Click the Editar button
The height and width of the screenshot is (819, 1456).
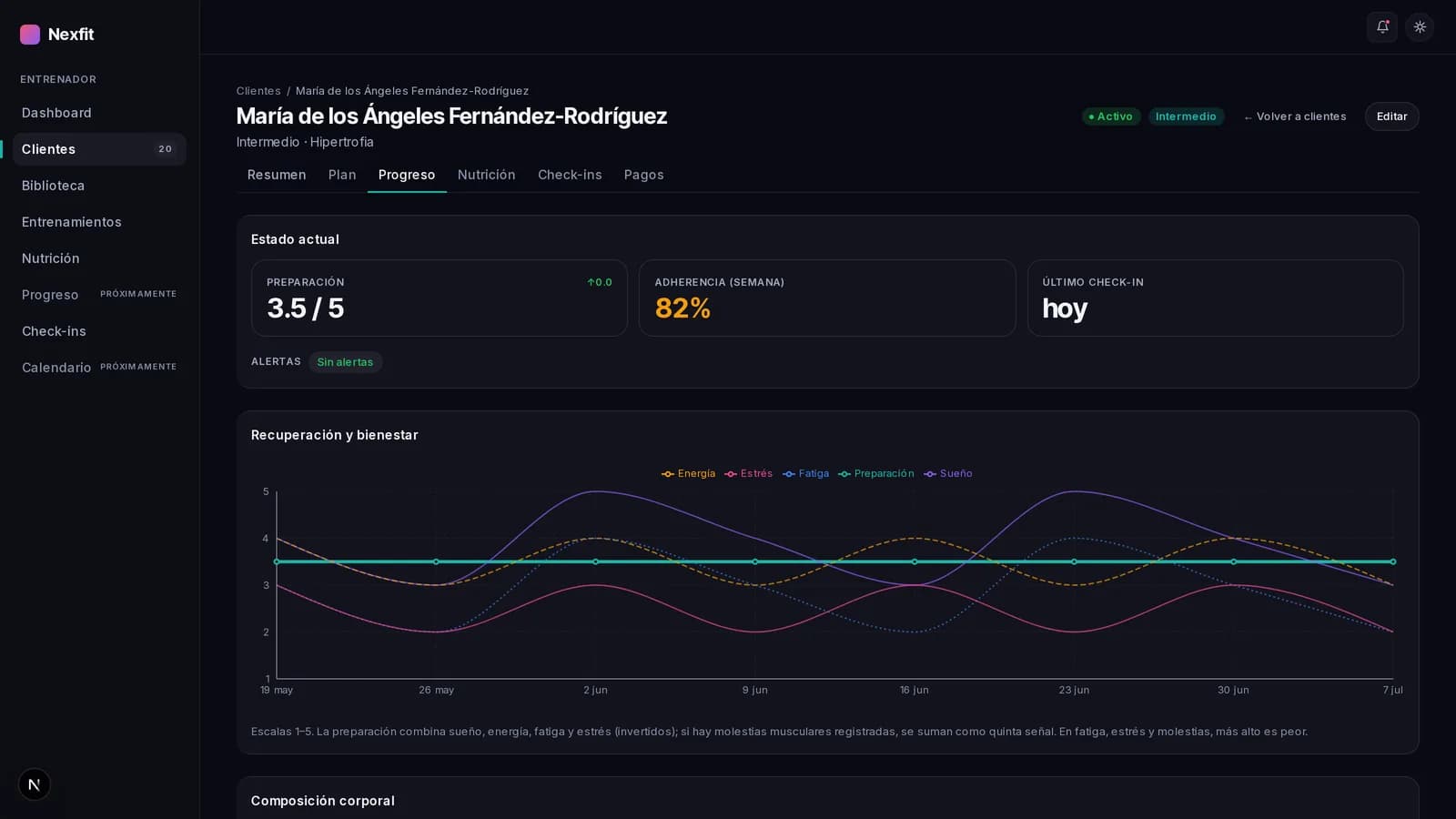click(1391, 116)
